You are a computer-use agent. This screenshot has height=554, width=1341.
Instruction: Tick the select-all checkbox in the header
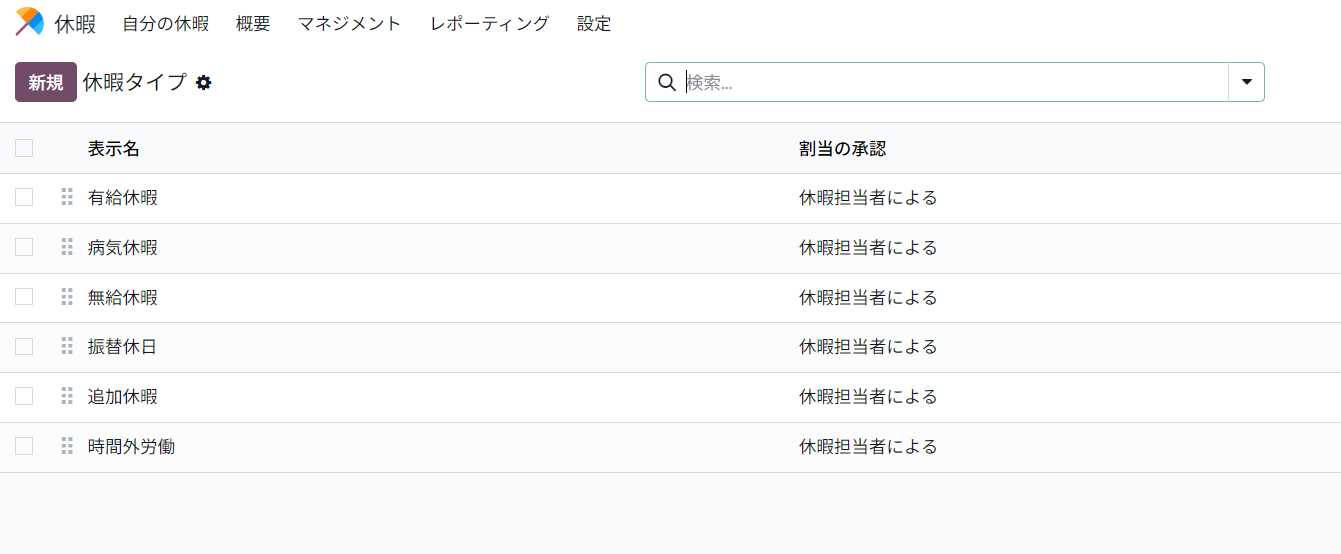(x=24, y=148)
